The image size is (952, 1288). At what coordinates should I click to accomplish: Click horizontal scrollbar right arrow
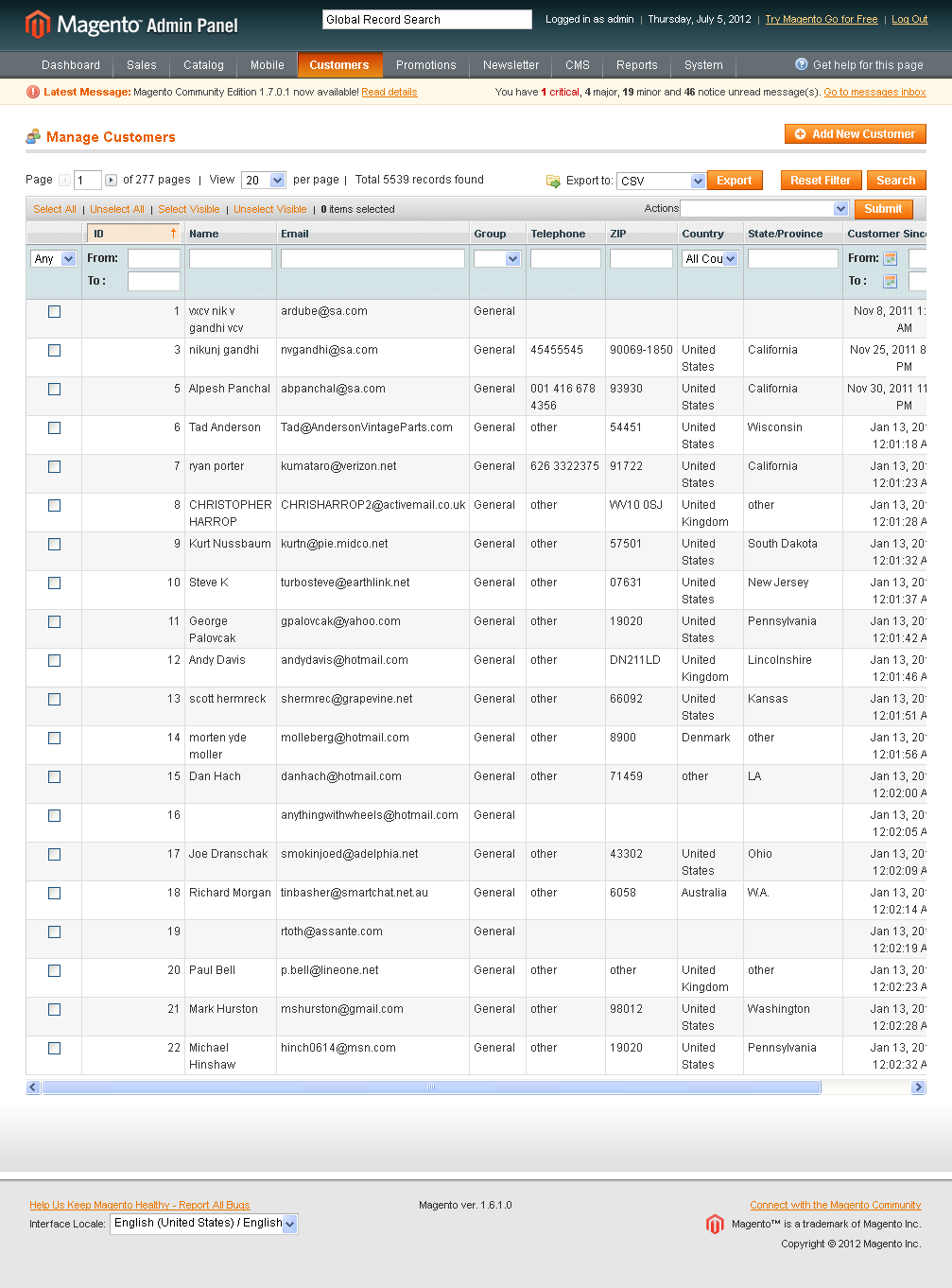[x=918, y=1088]
